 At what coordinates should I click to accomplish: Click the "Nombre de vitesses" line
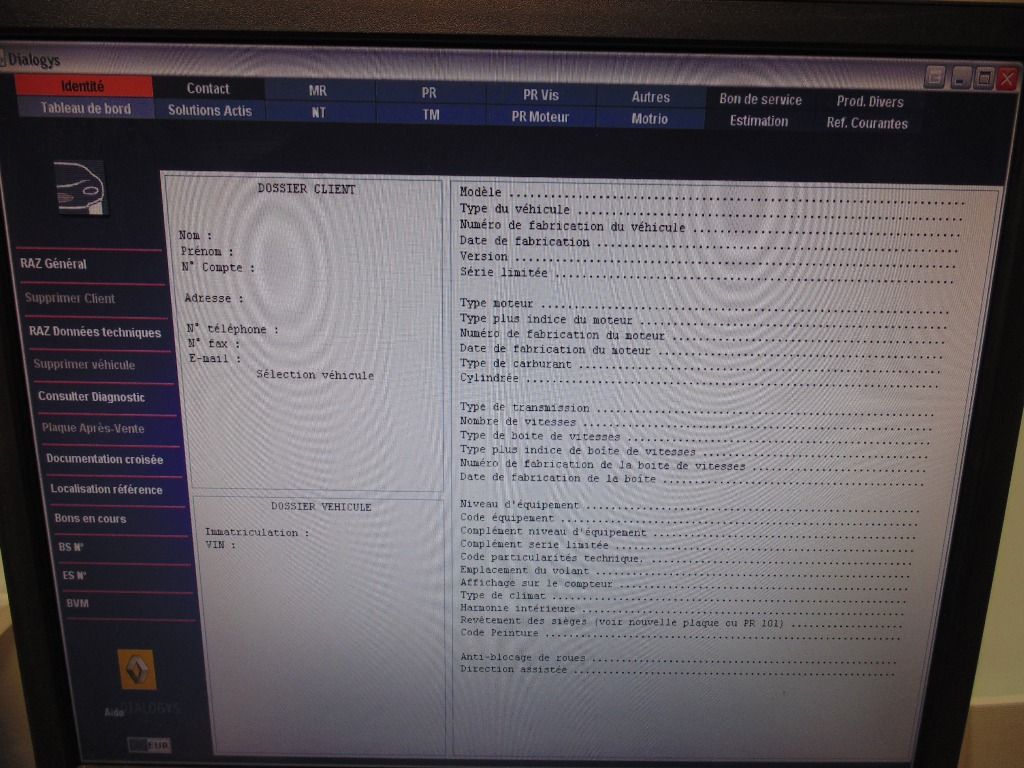point(696,424)
